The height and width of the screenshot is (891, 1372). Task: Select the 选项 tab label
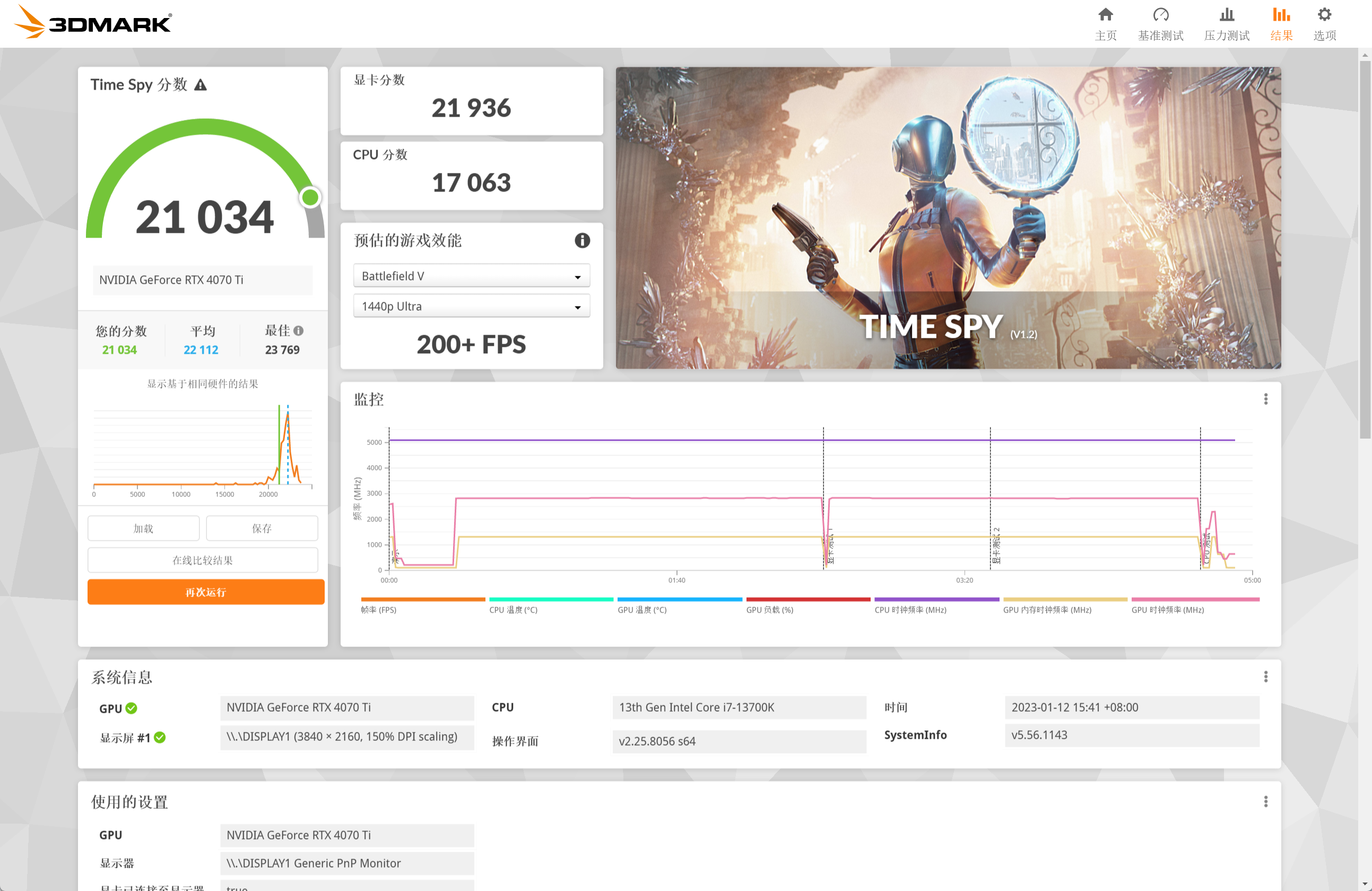pos(1324,36)
